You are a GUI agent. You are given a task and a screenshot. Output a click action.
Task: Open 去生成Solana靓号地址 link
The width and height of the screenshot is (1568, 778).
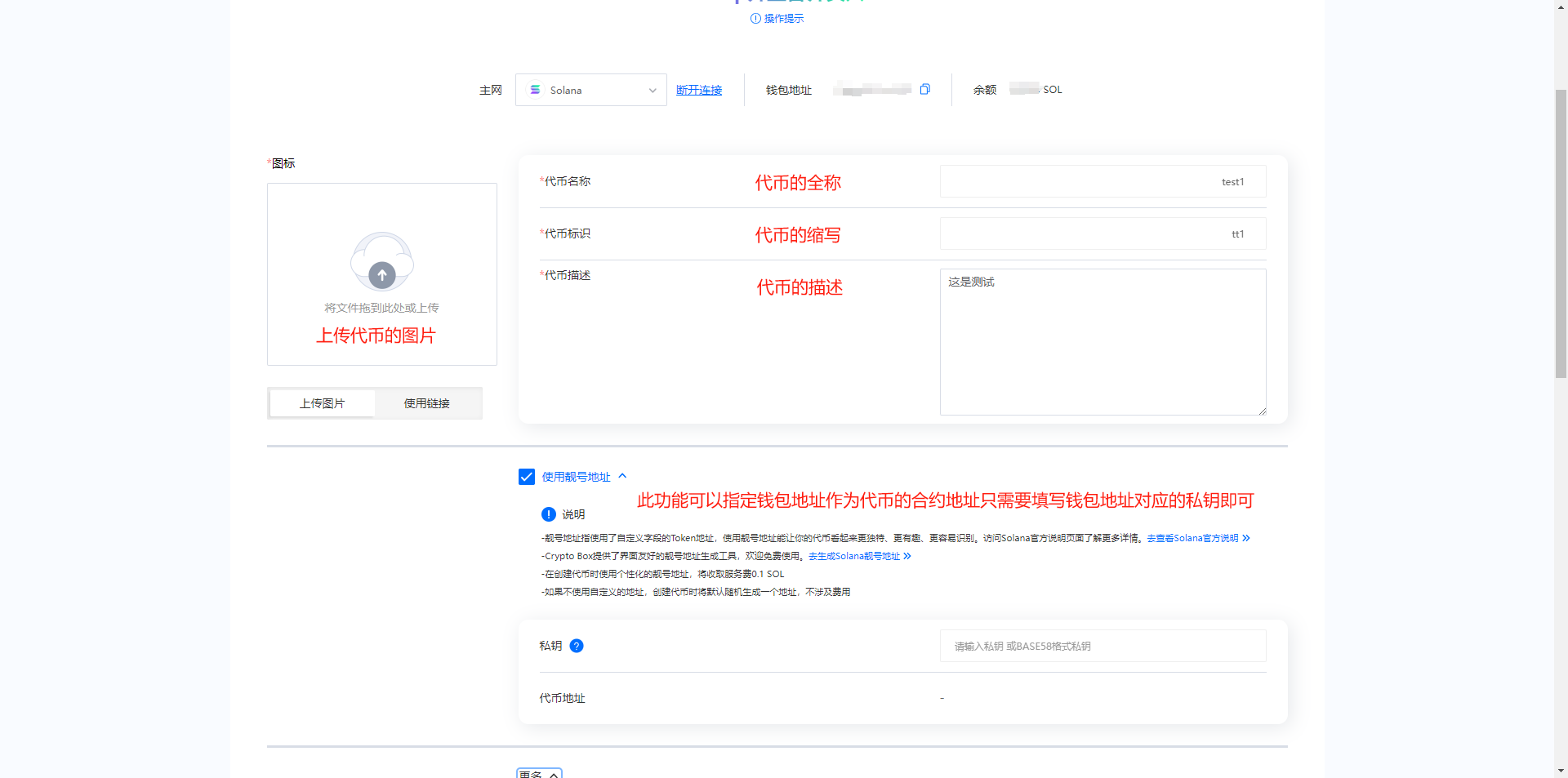(859, 556)
